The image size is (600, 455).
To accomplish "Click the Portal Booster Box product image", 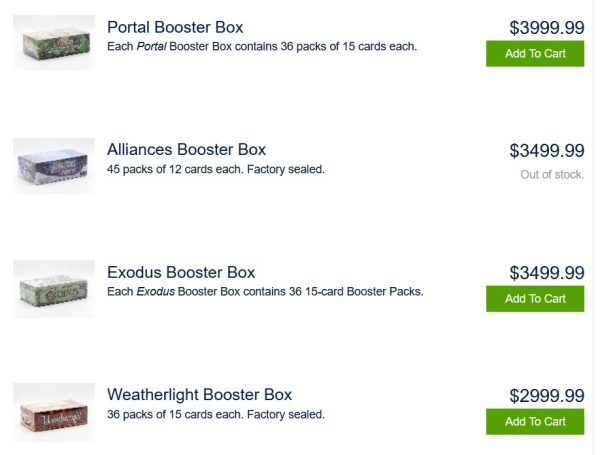I will [x=54, y=43].
